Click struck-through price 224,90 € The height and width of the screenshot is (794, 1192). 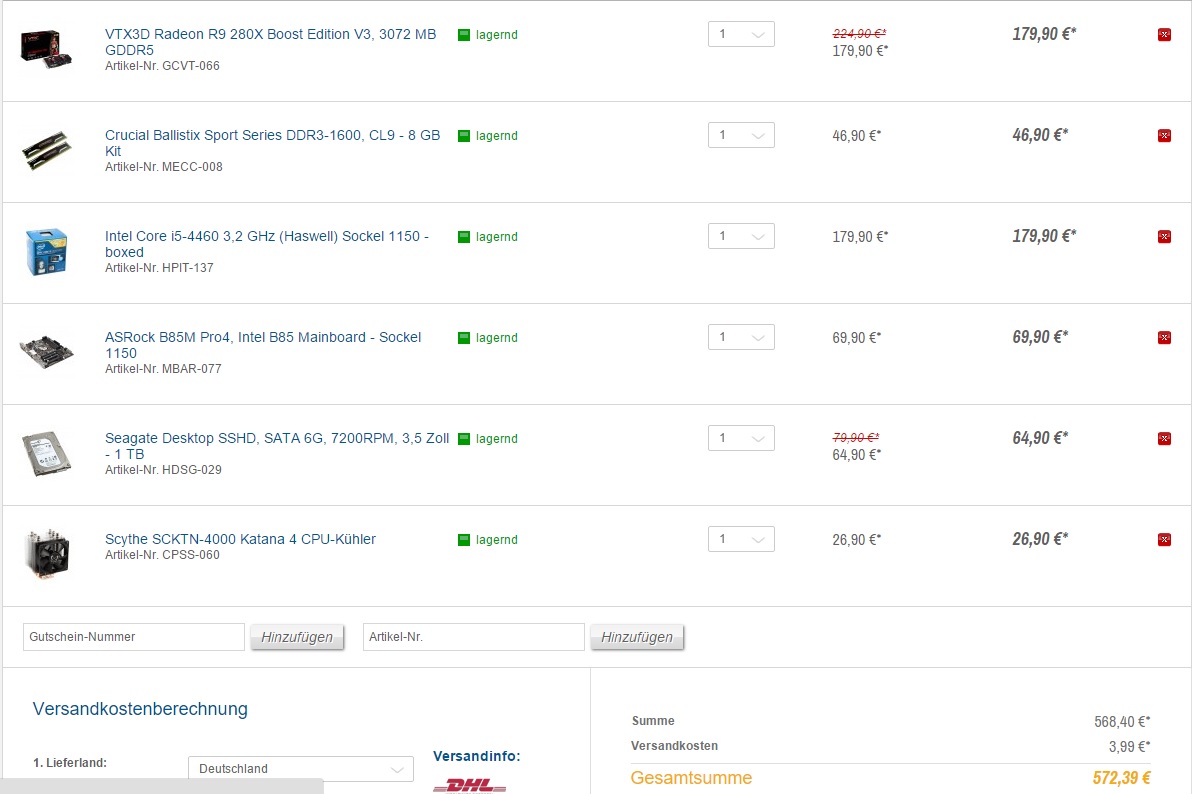point(859,33)
